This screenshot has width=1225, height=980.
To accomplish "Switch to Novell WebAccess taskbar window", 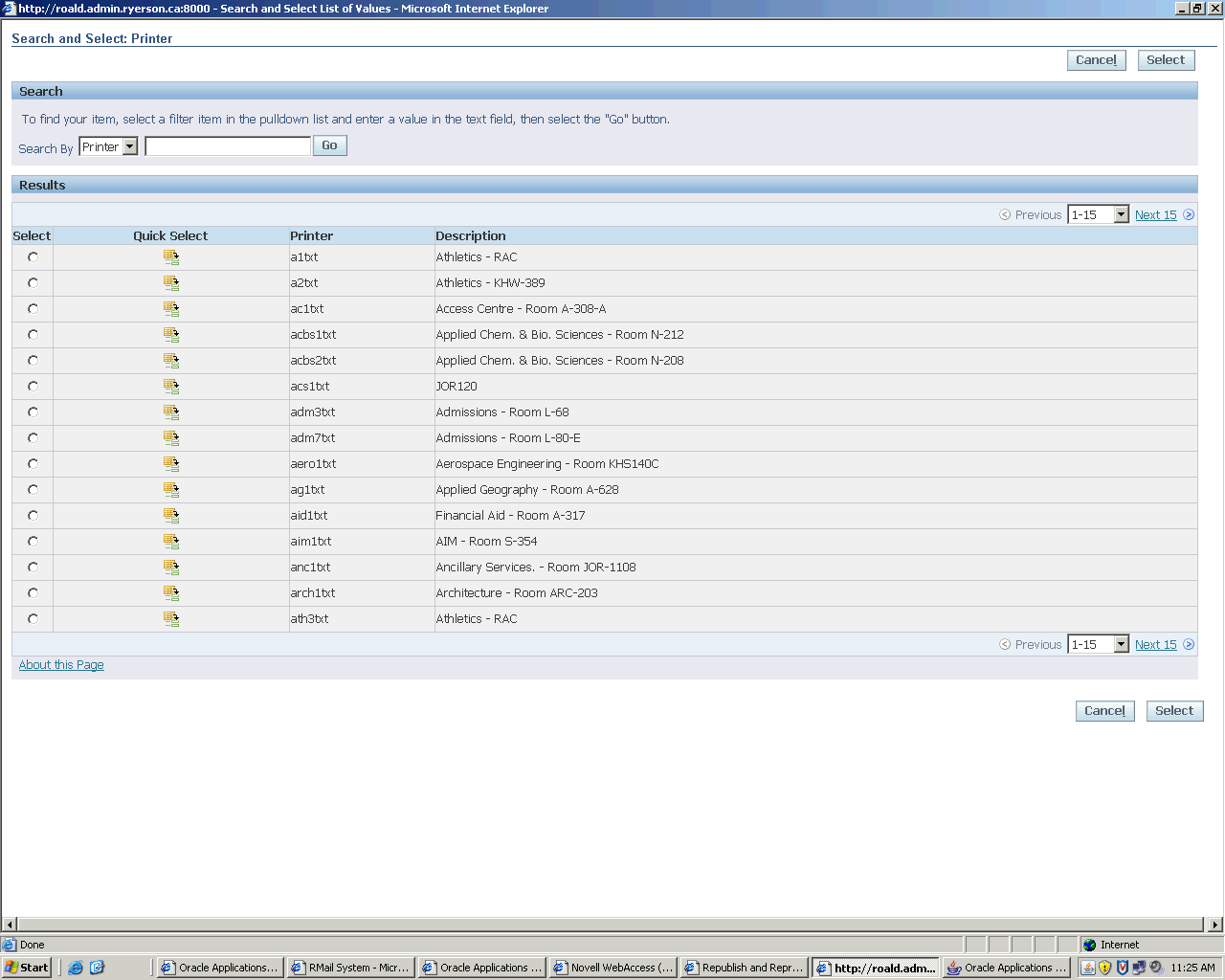I will [613, 968].
